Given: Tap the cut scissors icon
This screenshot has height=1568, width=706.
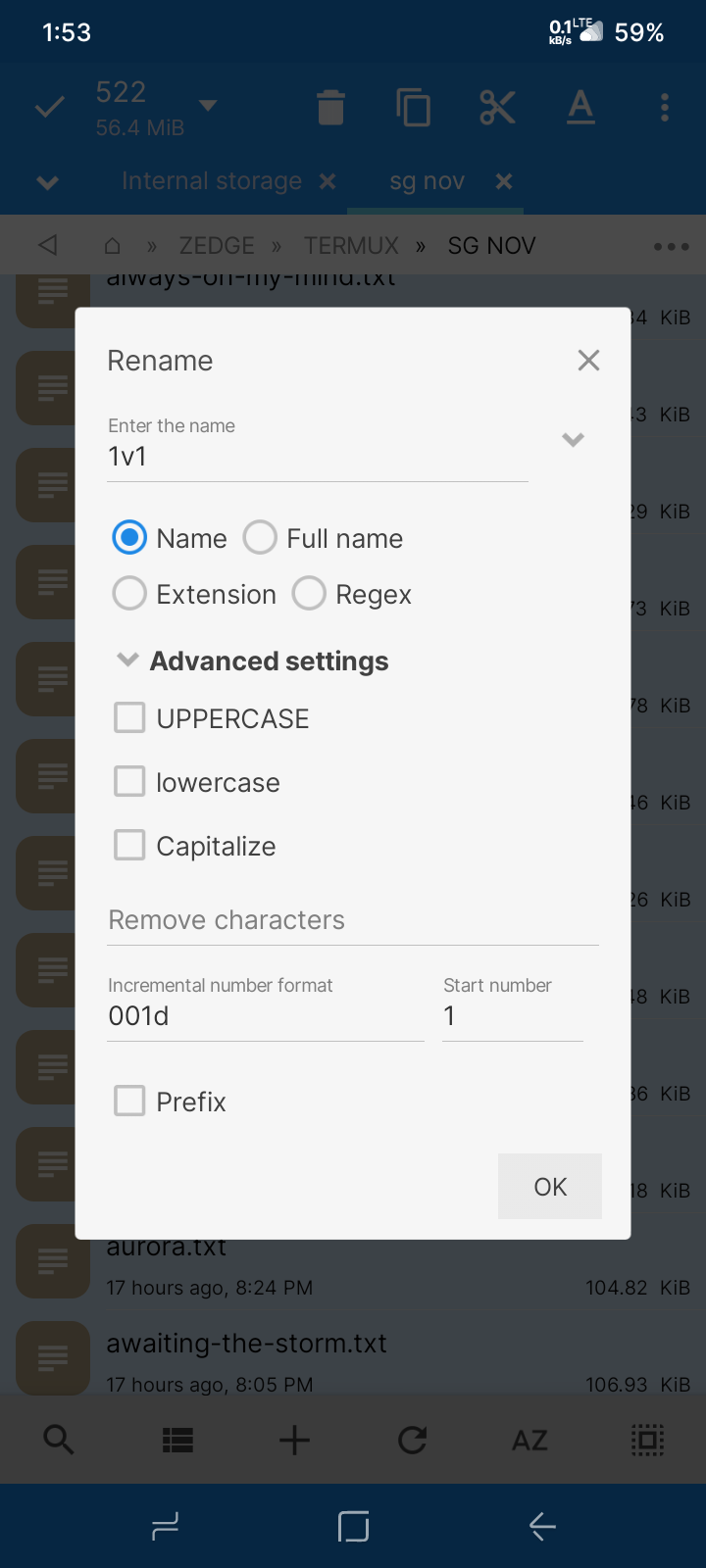Looking at the screenshot, I should (497, 107).
